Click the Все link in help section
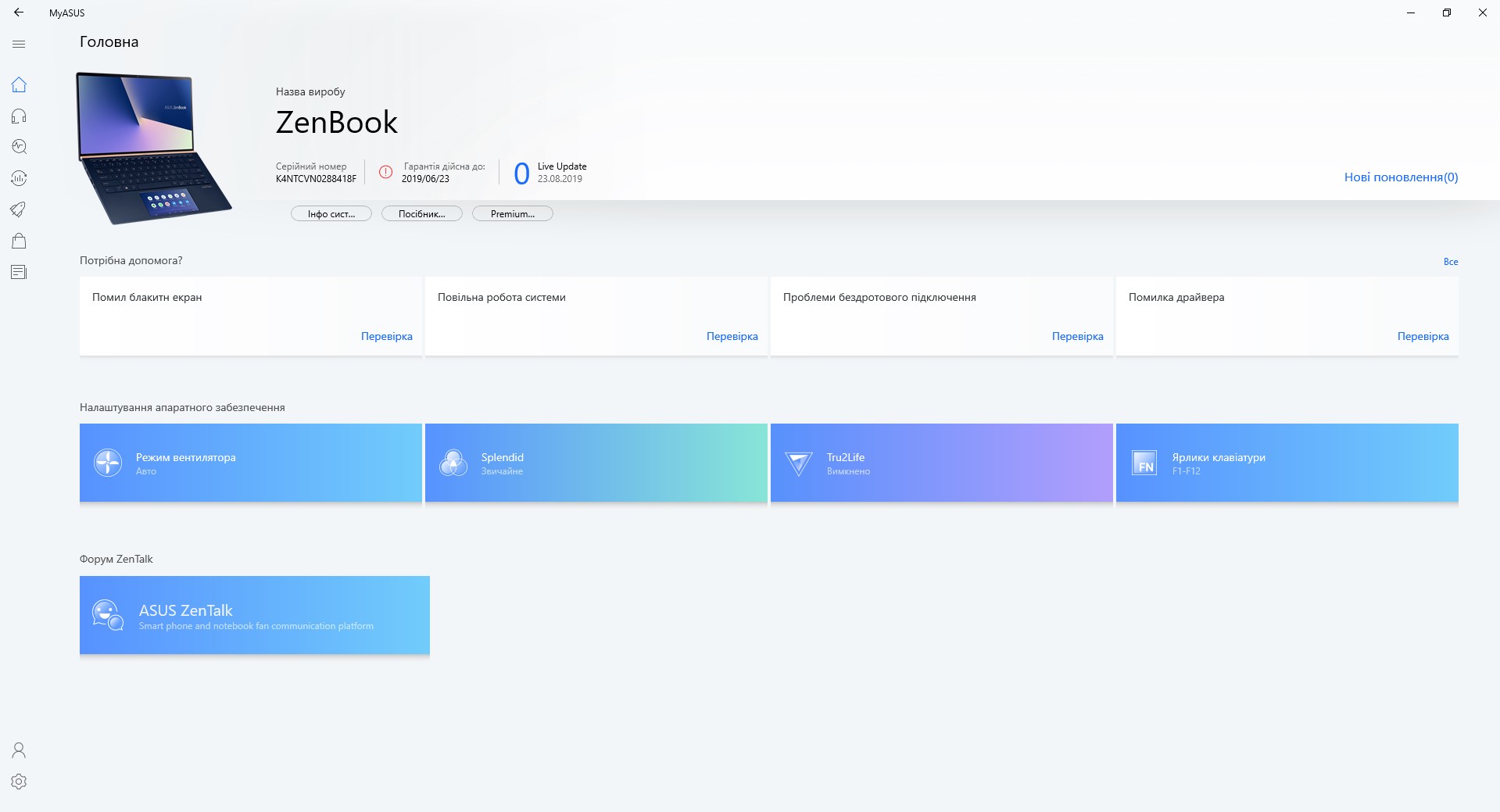The image size is (1500, 812). [x=1451, y=262]
